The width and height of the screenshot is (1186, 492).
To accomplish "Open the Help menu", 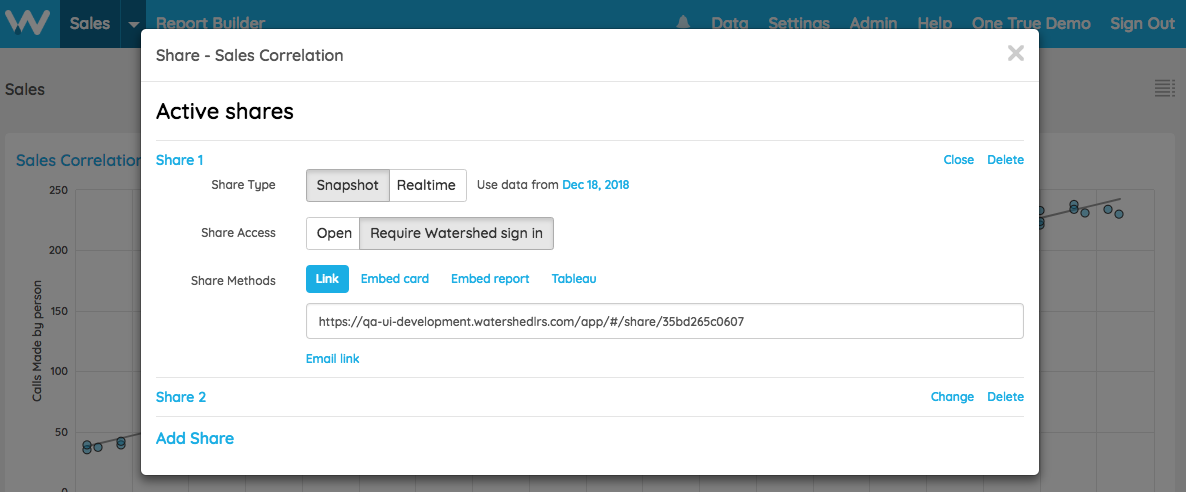I will pos(935,23).
